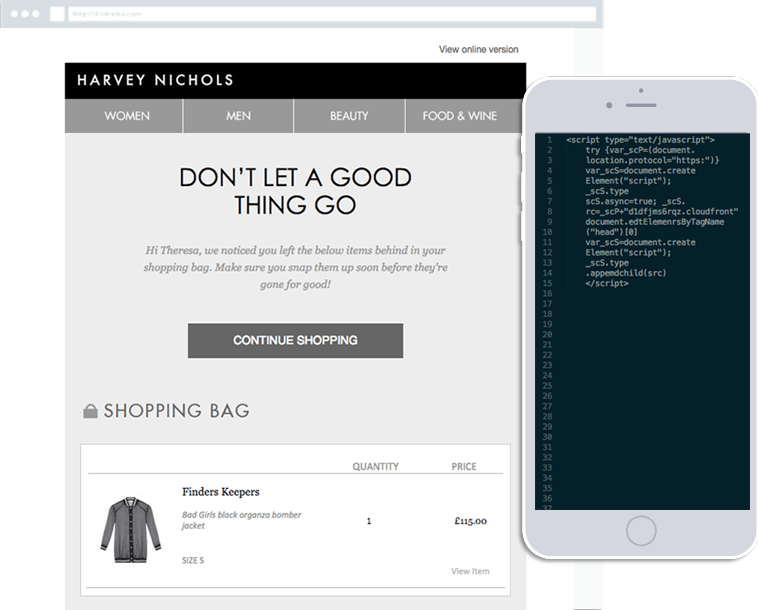Click the bomber jacket product image
Image resolution: width=758 pixels, height=610 pixels.
tap(131, 530)
